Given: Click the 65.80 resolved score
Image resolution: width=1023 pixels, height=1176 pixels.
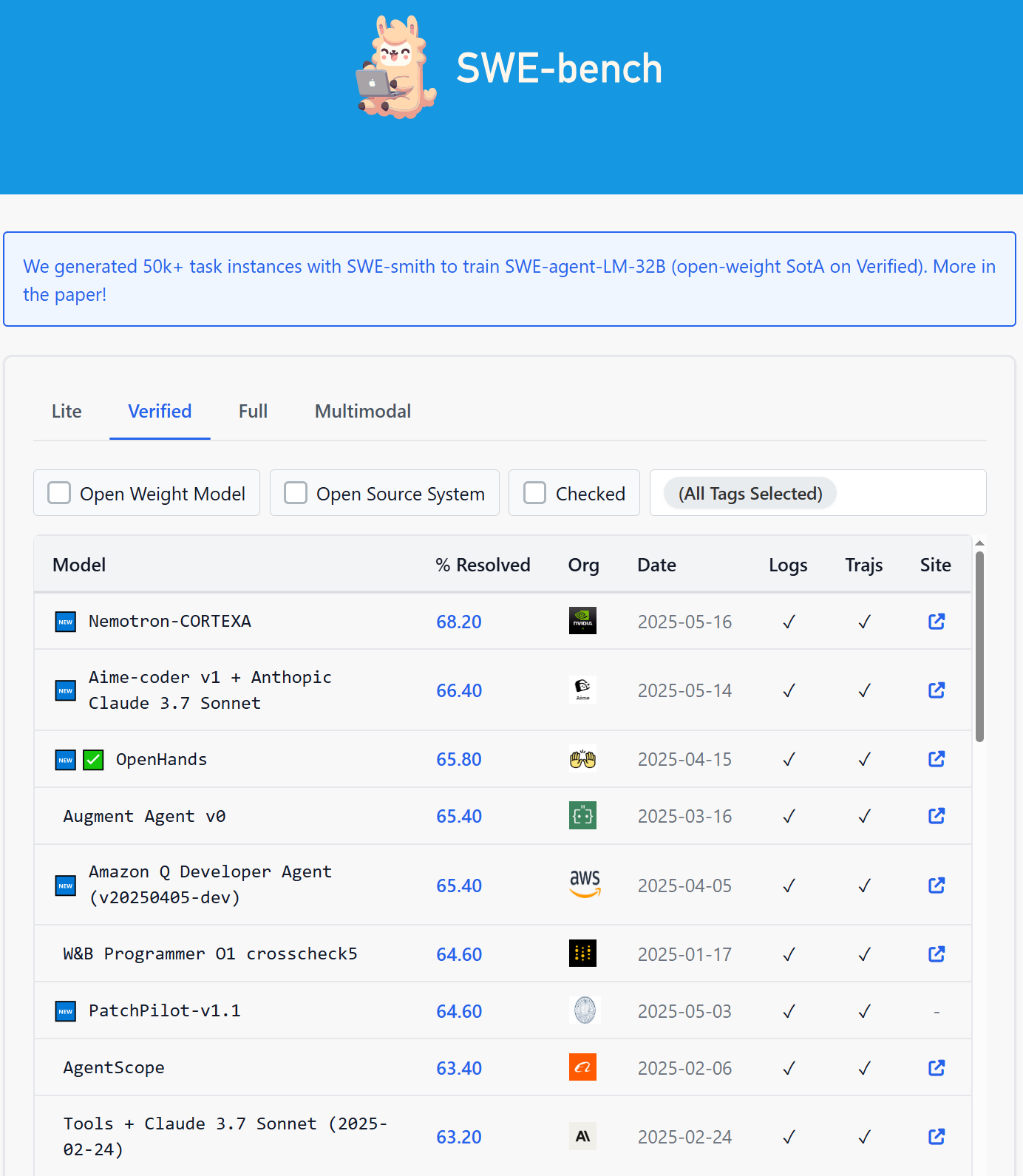Looking at the screenshot, I should (459, 759).
